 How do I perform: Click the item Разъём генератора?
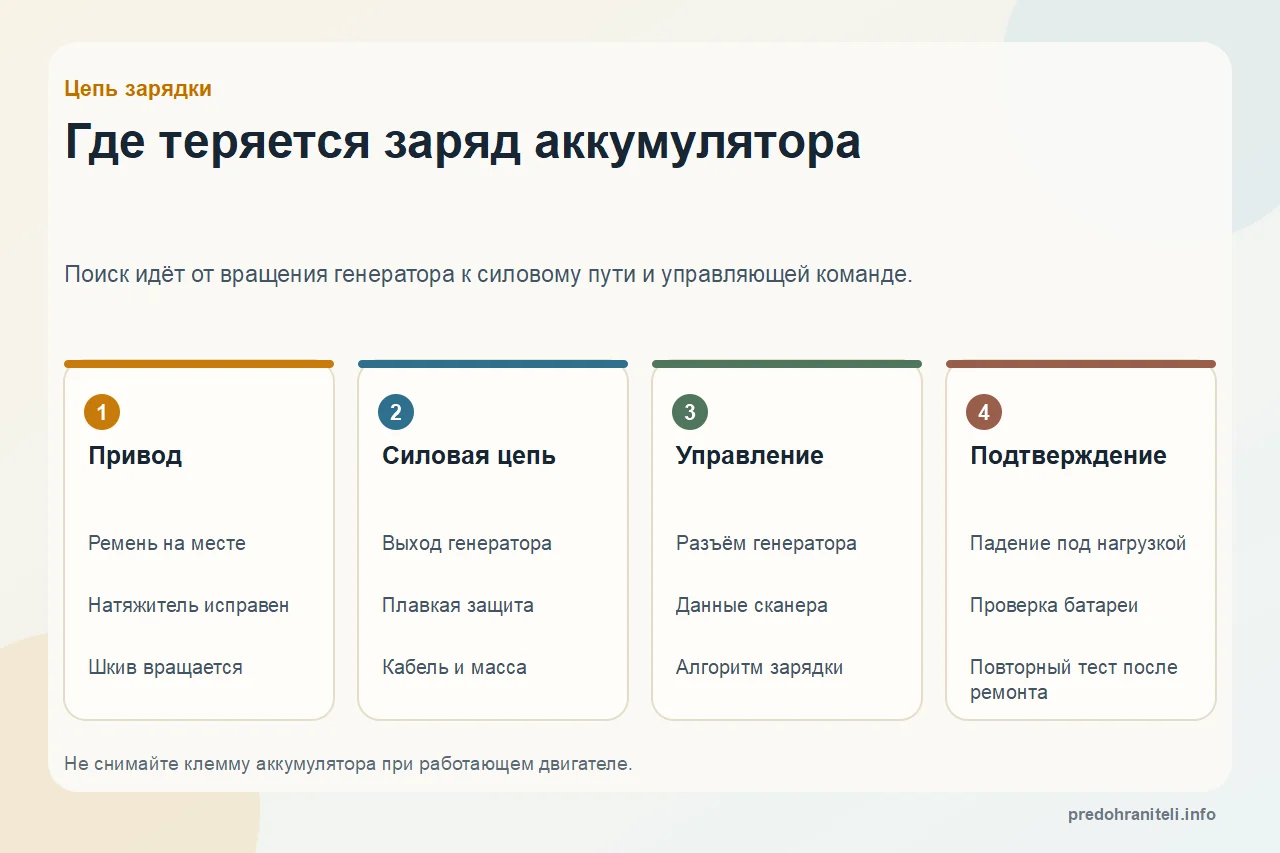click(x=766, y=543)
